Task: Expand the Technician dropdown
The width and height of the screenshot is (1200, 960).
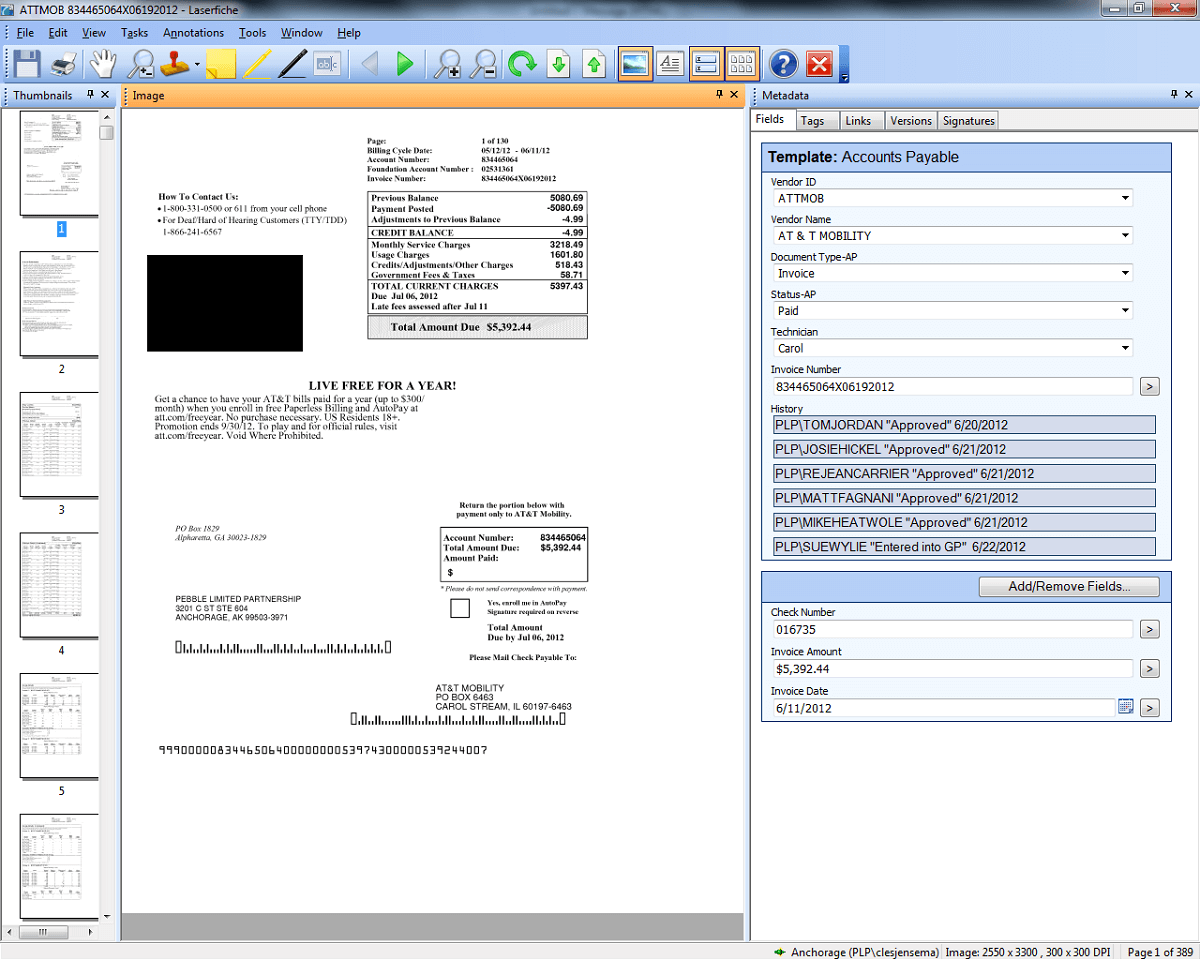Action: click(1125, 348)
